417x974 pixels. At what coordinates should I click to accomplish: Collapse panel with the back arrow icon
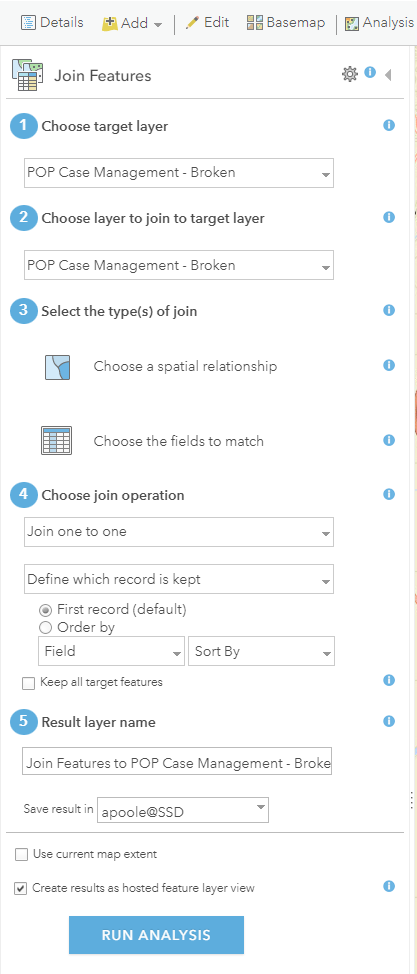click(388, 75)
